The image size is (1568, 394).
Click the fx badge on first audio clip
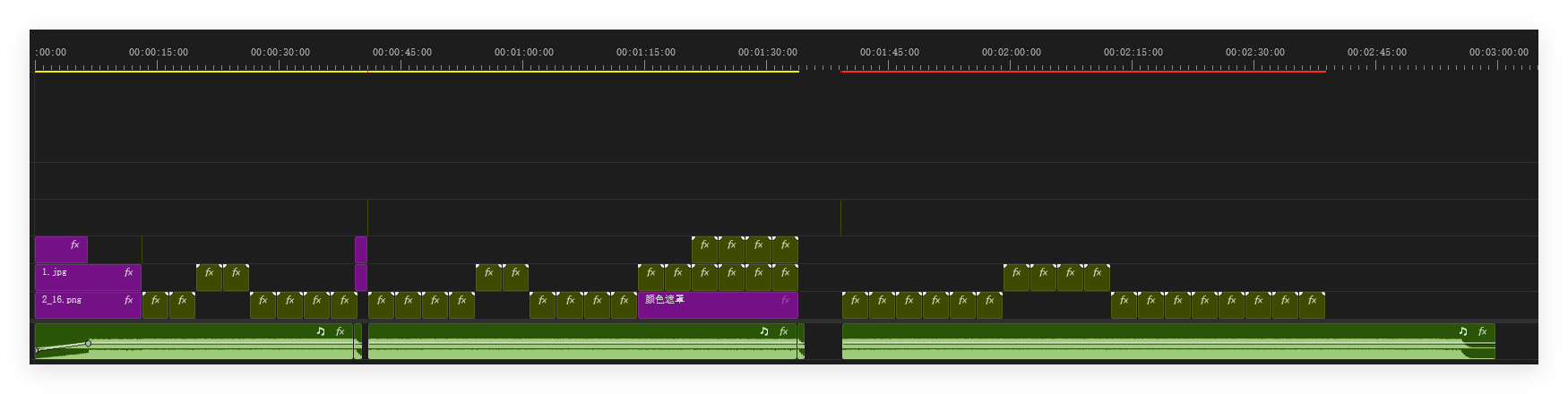tap(340, 331)
